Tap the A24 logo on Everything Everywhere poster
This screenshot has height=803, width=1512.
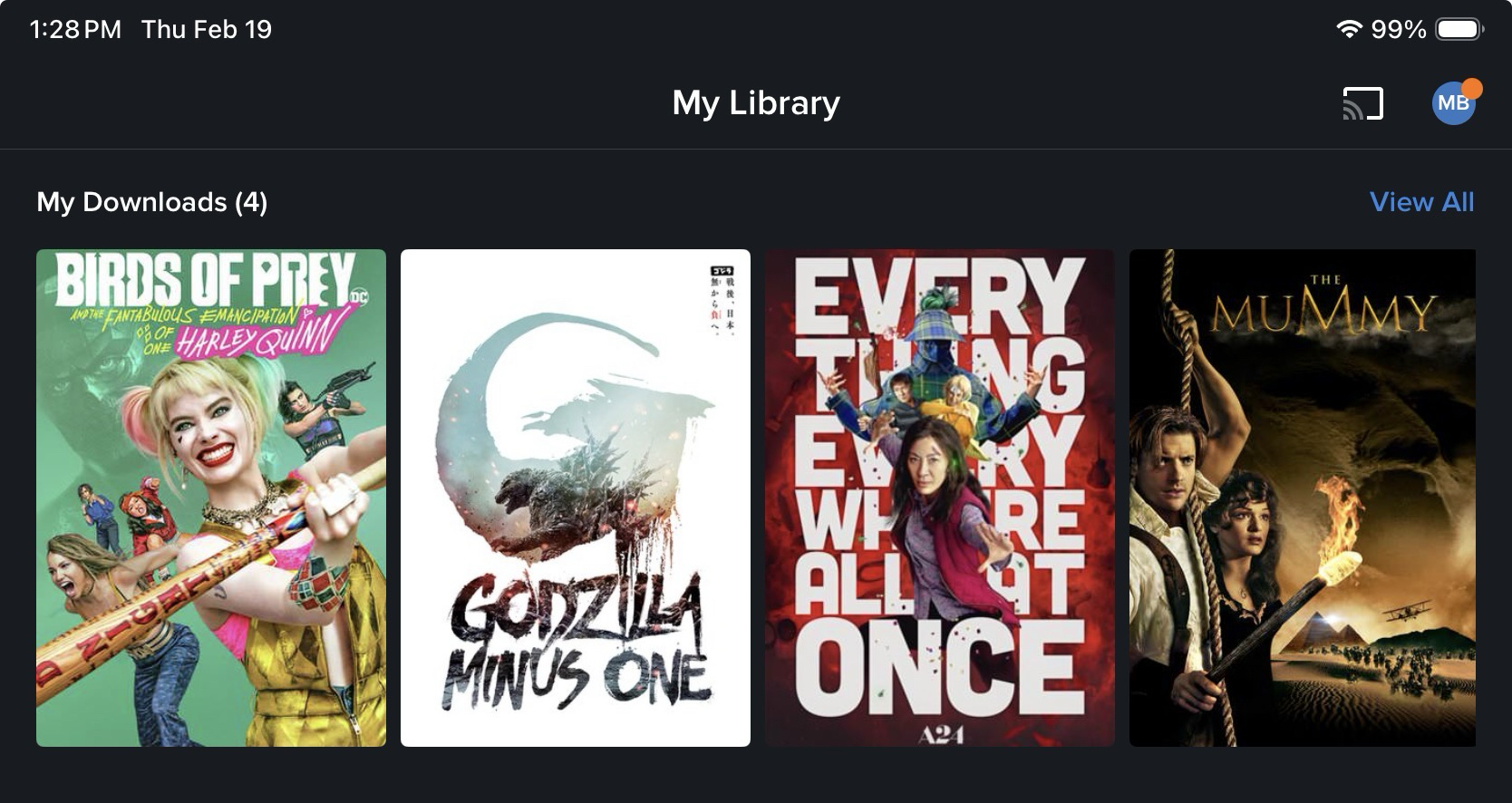[x=940, y=735]
